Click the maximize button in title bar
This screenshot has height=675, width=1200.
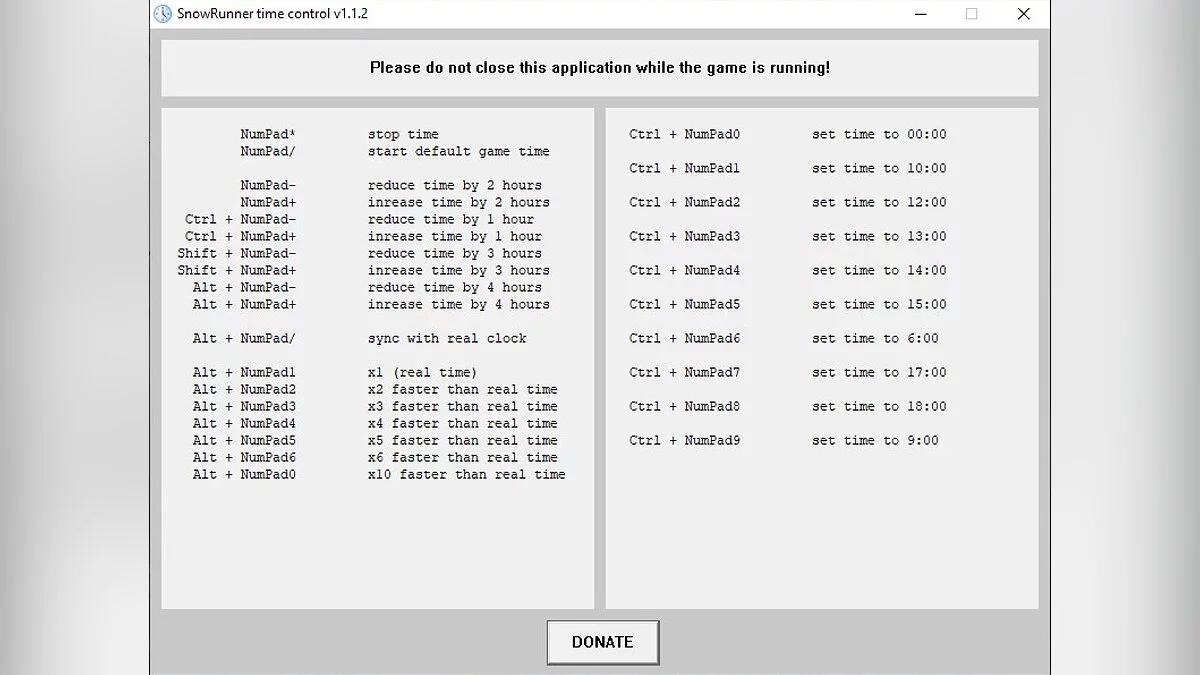(x=971, y=14)
